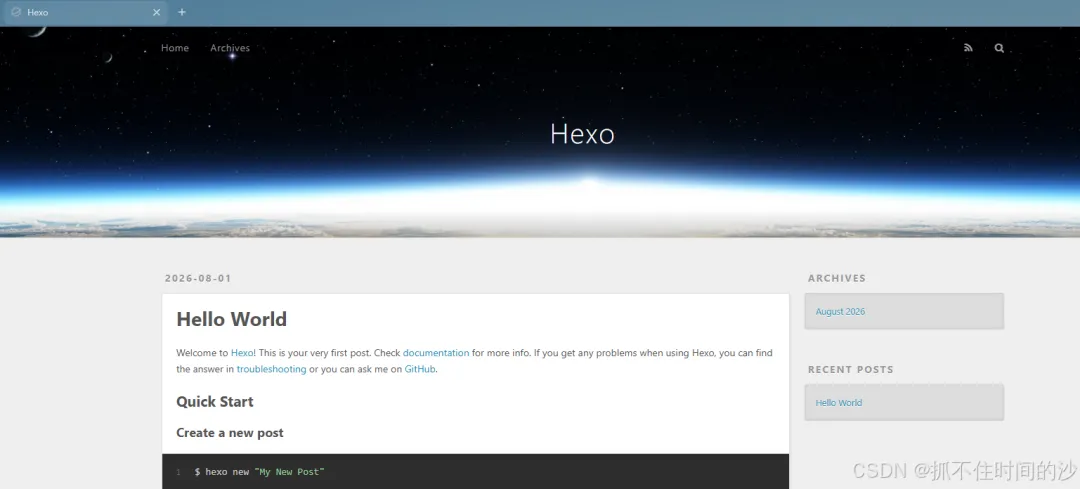Open August 2026 archive link
This screenshot has width=1080, height=489.
click(x=840, y=311)
